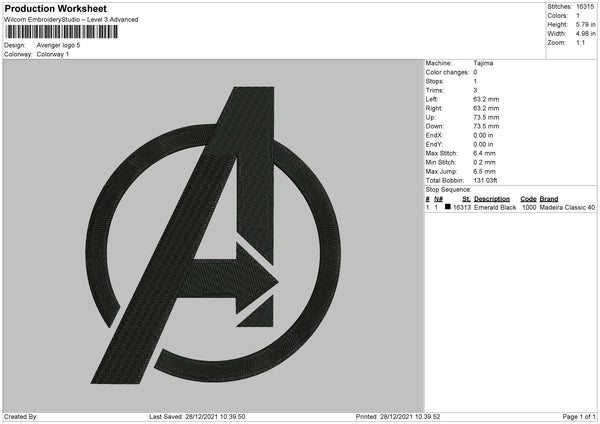600x424 pixels.
Task: Click the Wilcom EmbroideryStudio Level 3 Advanced text
Action: (71, 20)
